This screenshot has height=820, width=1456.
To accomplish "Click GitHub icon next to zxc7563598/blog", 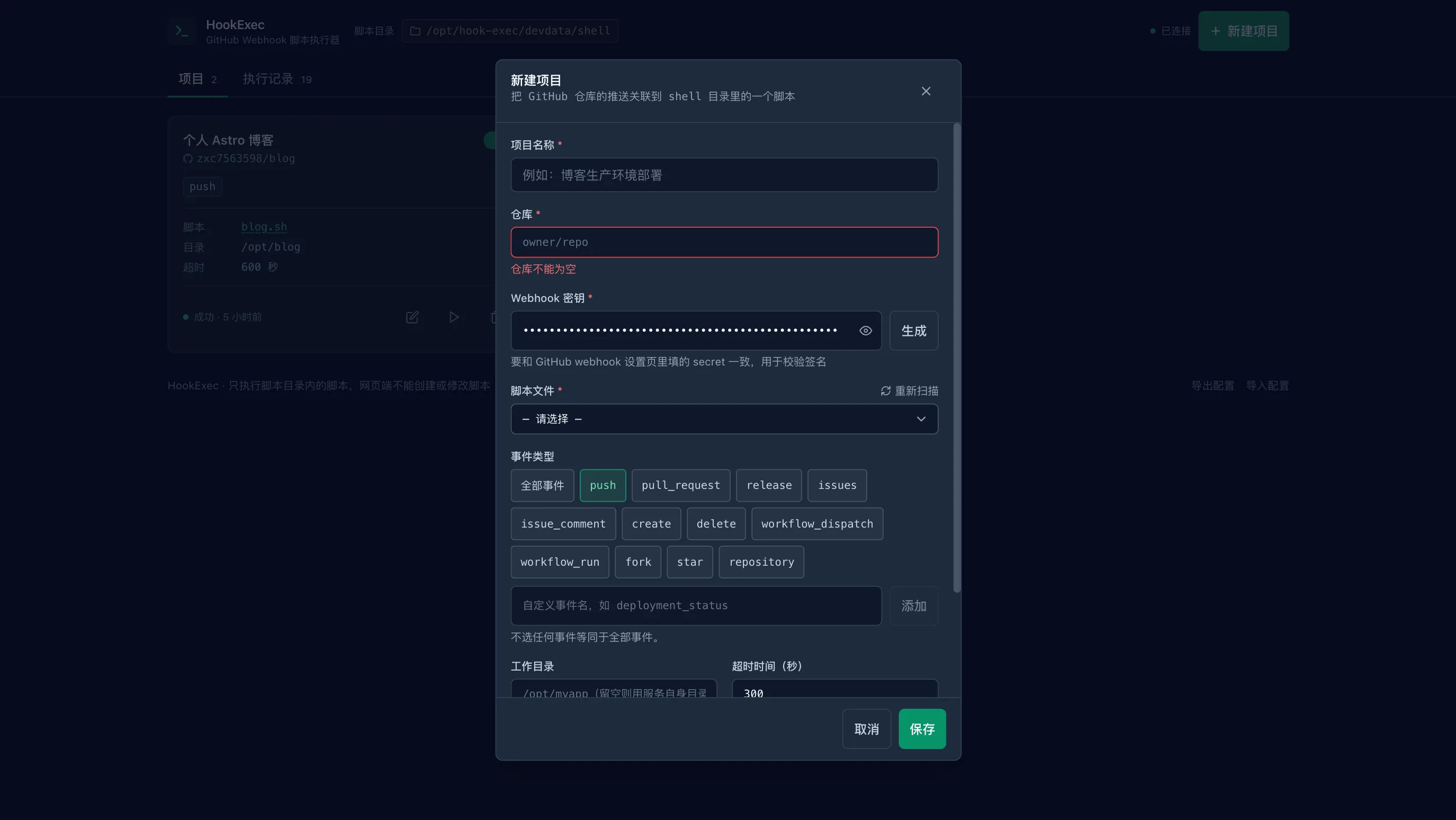I will point(187,159).
